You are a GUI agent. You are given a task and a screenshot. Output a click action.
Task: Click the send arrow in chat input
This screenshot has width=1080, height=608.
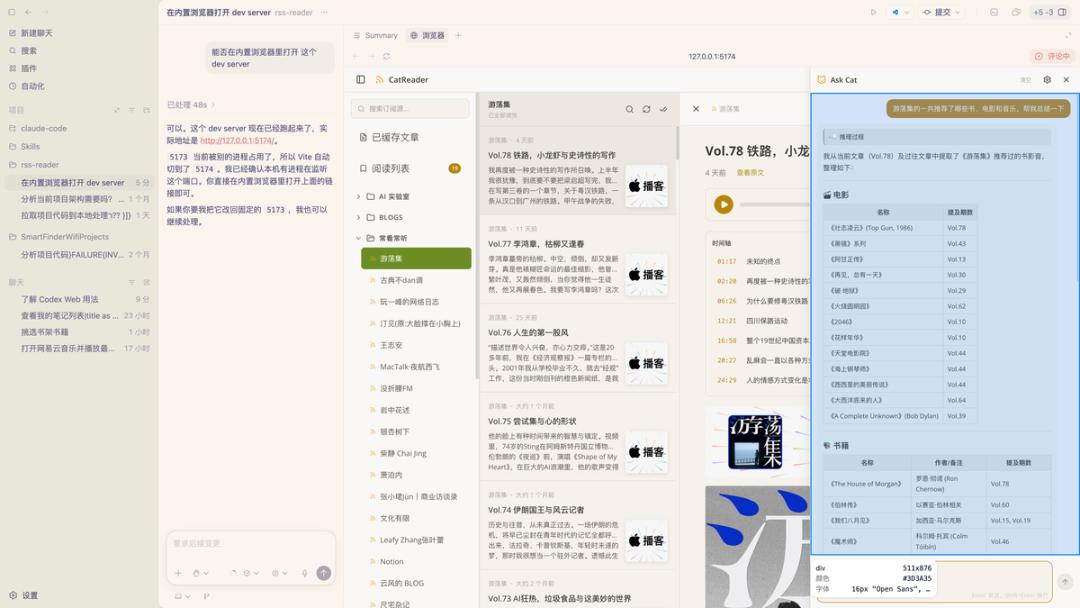click(x=324, y=573)
